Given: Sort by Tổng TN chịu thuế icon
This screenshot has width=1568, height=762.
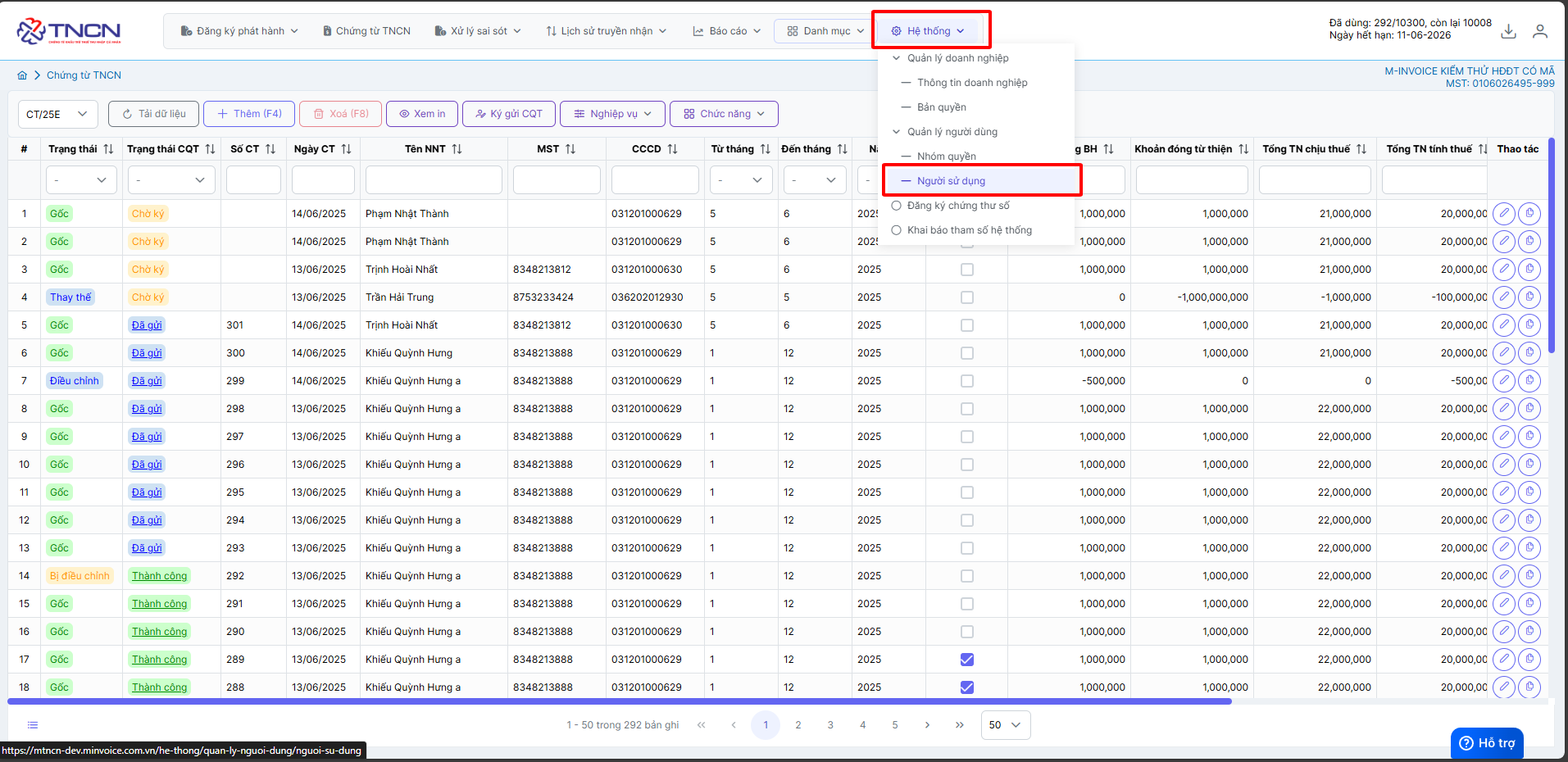Looking at the screenshot, I should [x=1361, y=149].
